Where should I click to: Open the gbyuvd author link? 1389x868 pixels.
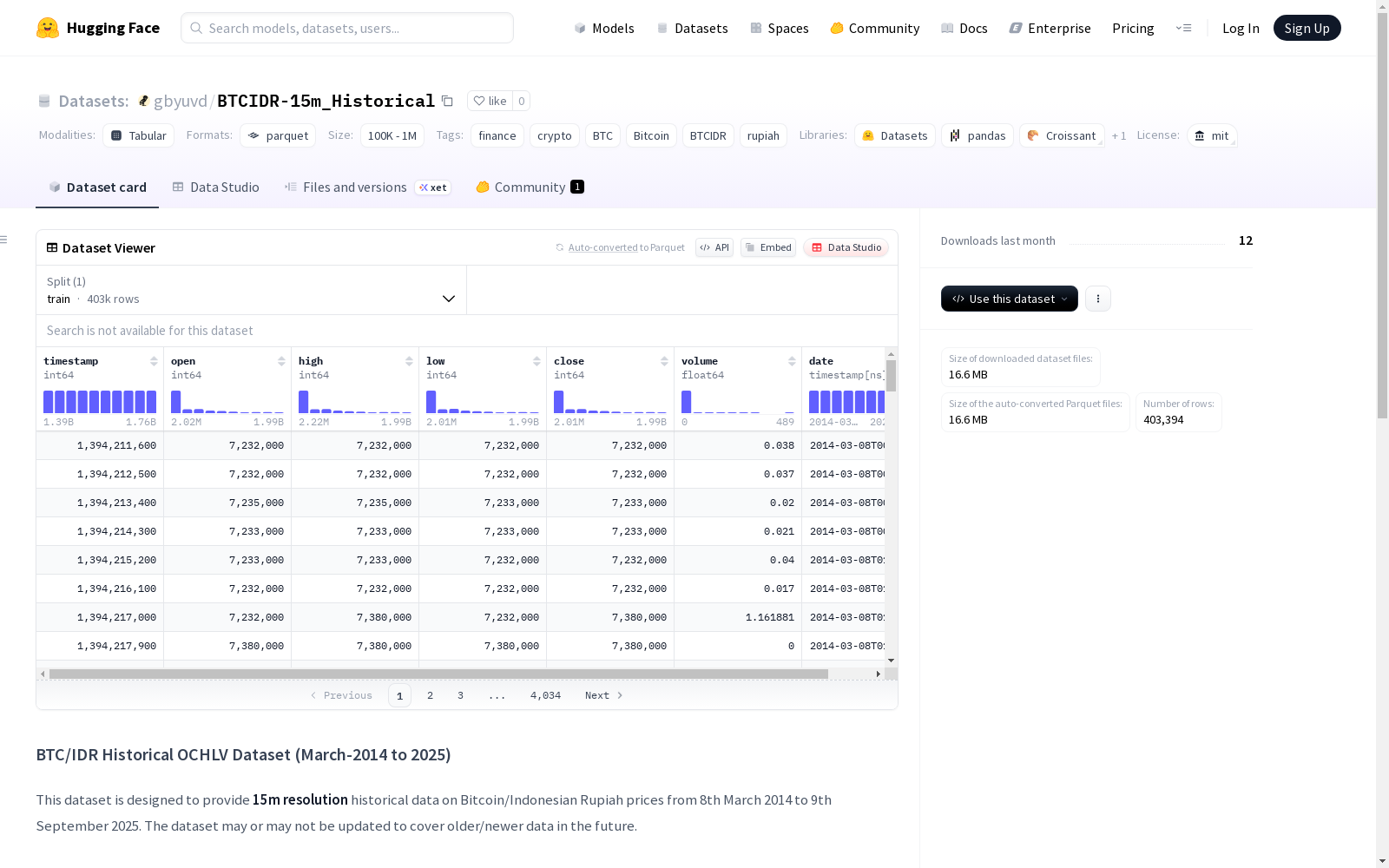coord(181,101)
